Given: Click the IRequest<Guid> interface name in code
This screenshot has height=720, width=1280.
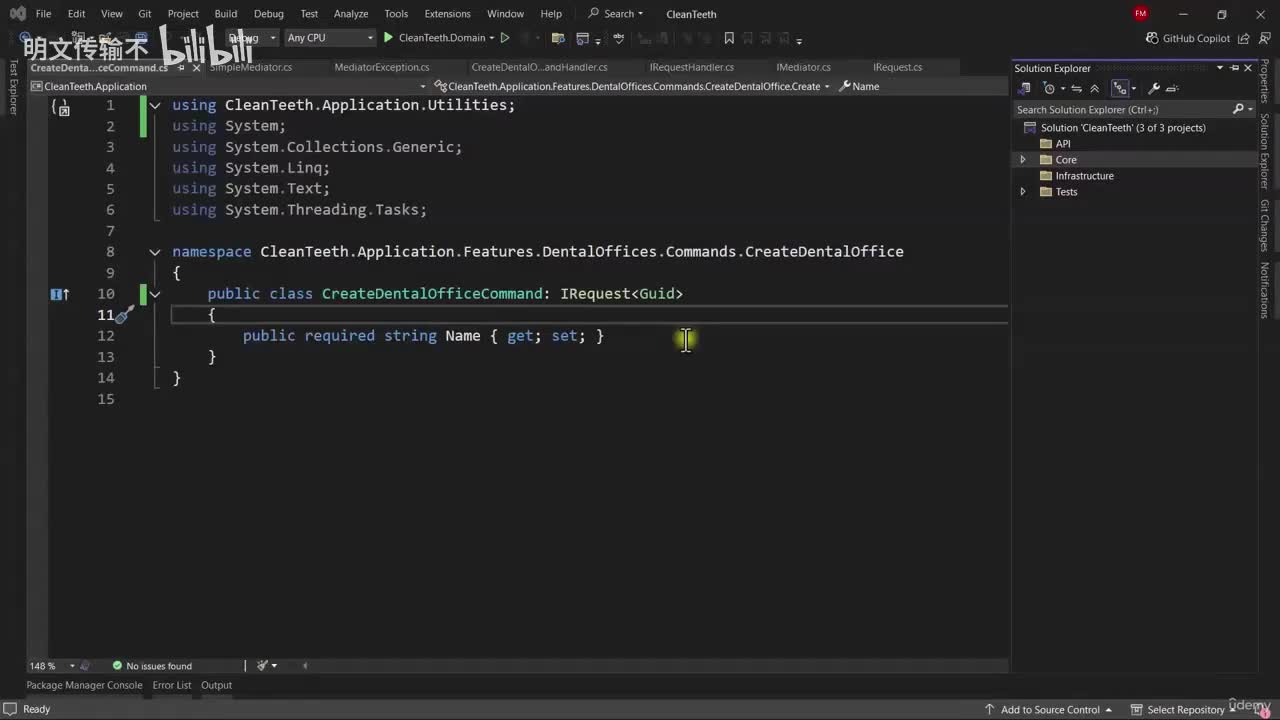Looking at the screenshot, I should (x=621, y=294).
